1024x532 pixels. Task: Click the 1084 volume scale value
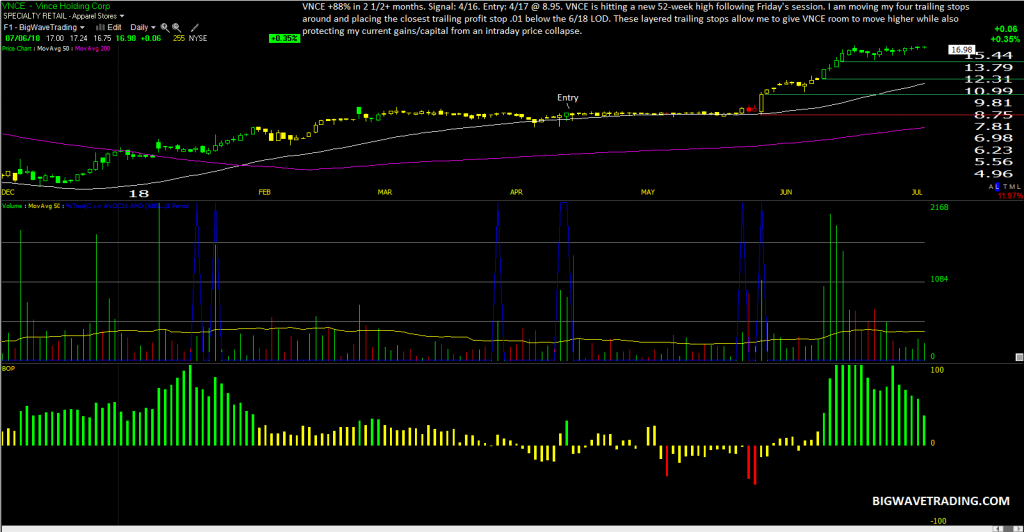pyautogui.click(x=939, y=279)
